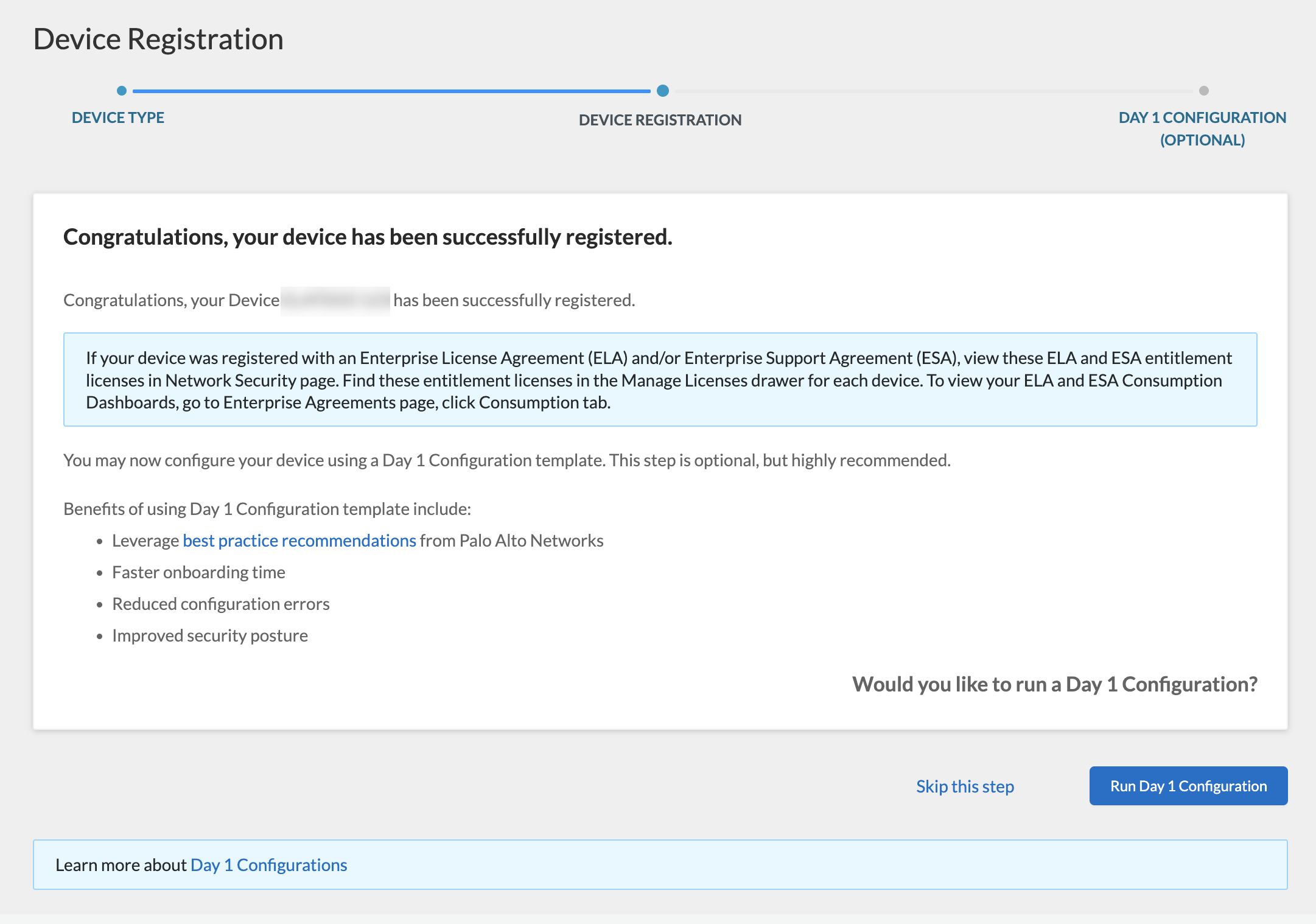Click the Improved security posture bullet
This screenshot has height=924, width=1316.
coord(210,635)
